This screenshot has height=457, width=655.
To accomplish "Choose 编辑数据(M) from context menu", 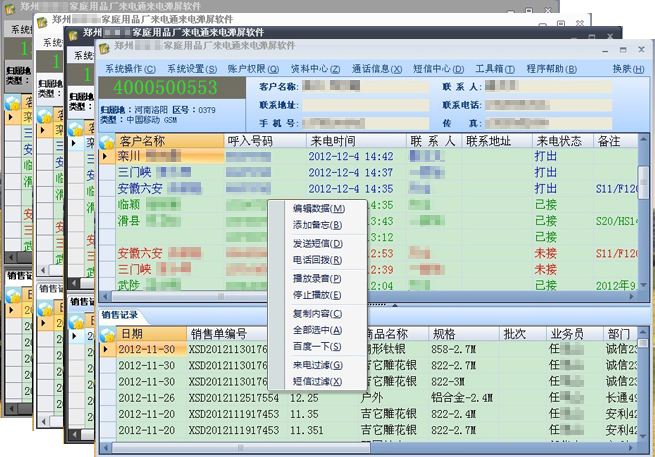I will pos(318,208).
